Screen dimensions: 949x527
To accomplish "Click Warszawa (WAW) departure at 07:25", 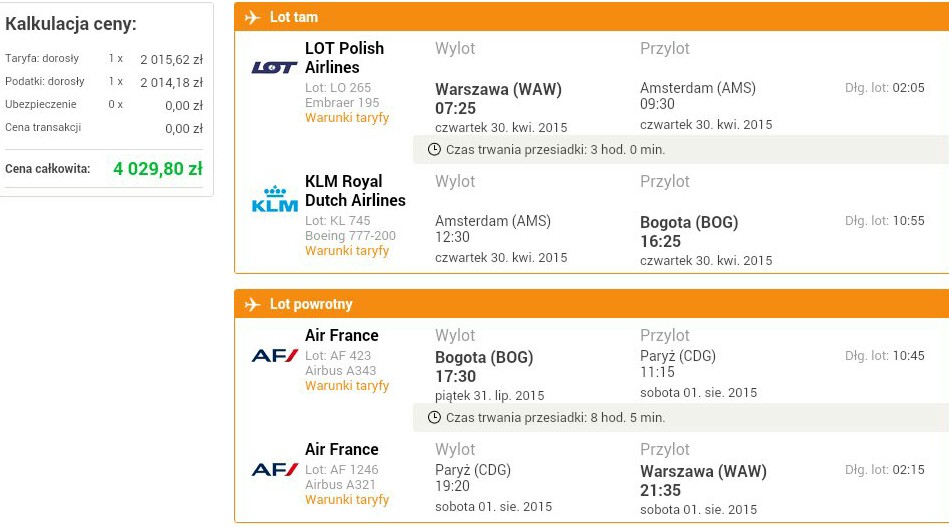I will (x=498, y=99).
